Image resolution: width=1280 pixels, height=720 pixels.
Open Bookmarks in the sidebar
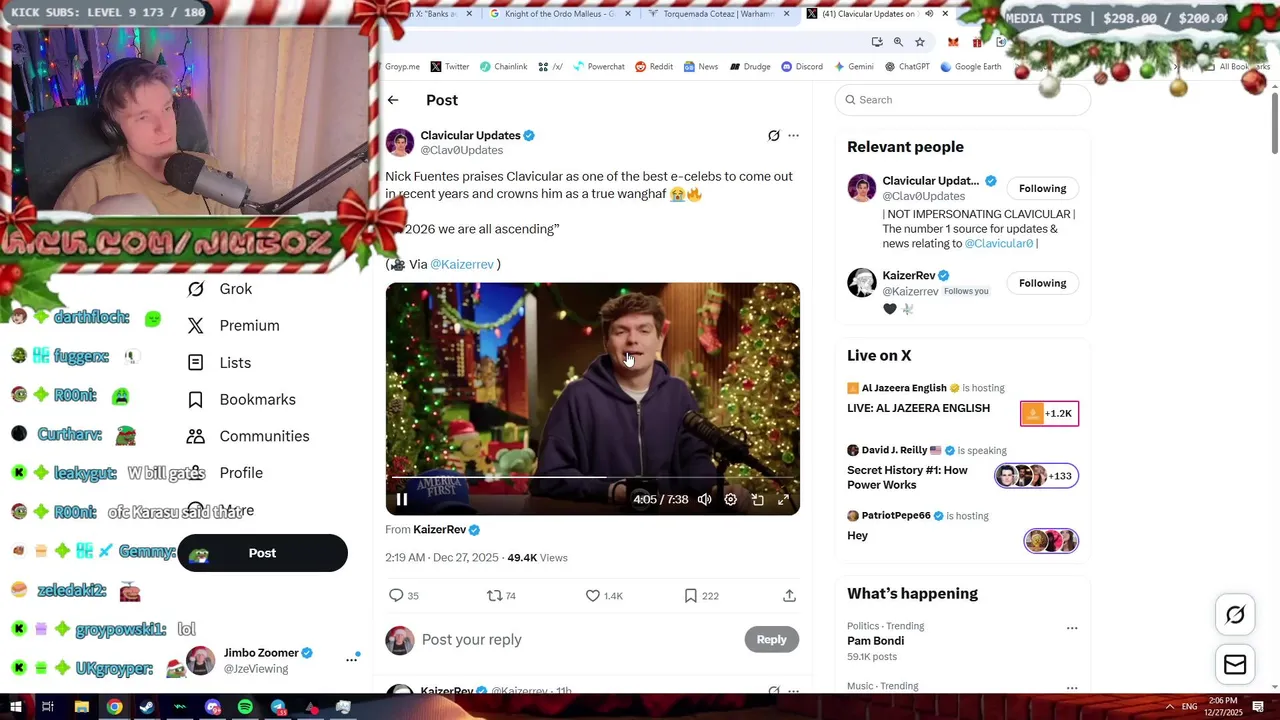257,400
